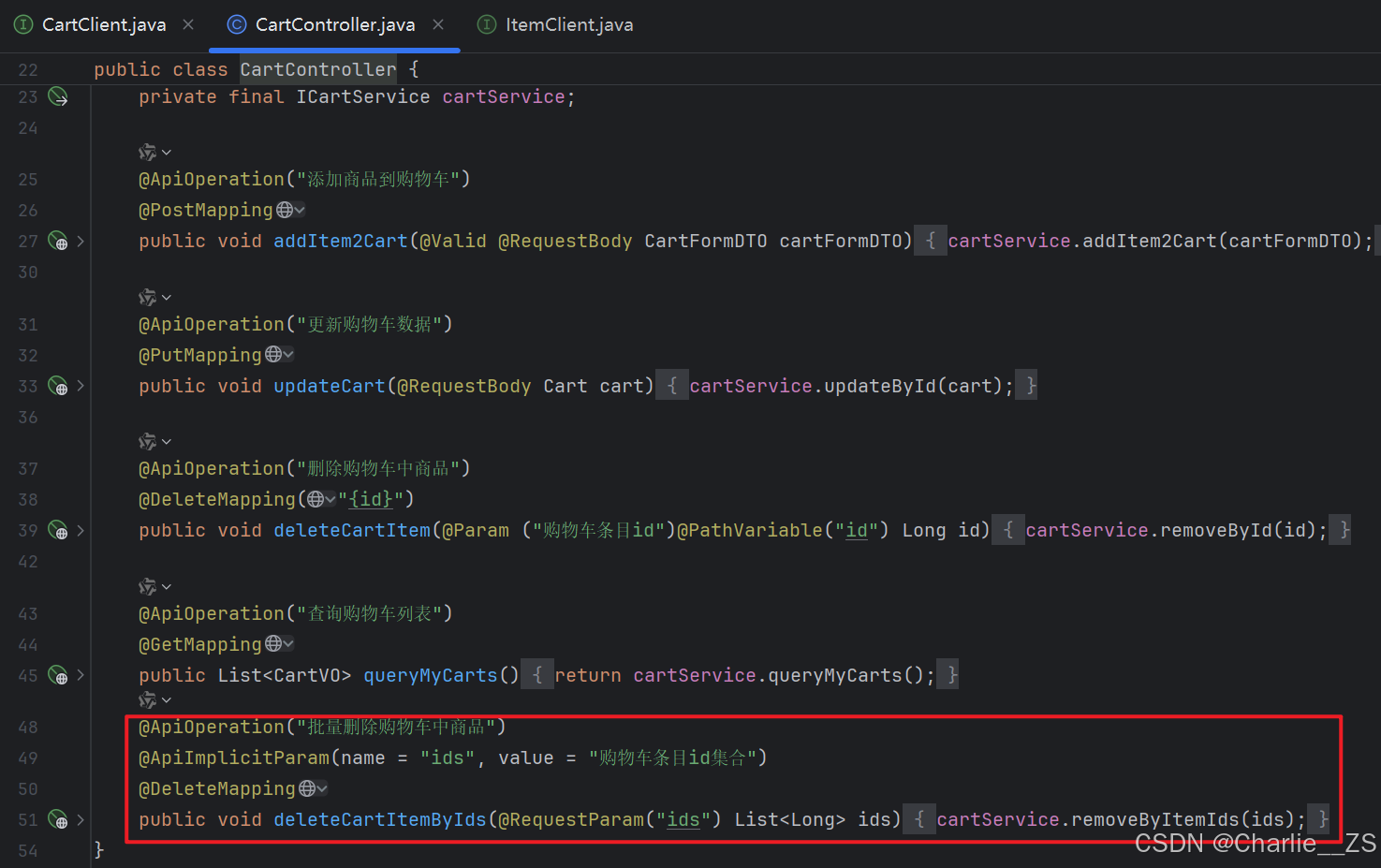1381x868 pixels.
Task: Click the updateCart method name
Action: [x=330, y=386]
